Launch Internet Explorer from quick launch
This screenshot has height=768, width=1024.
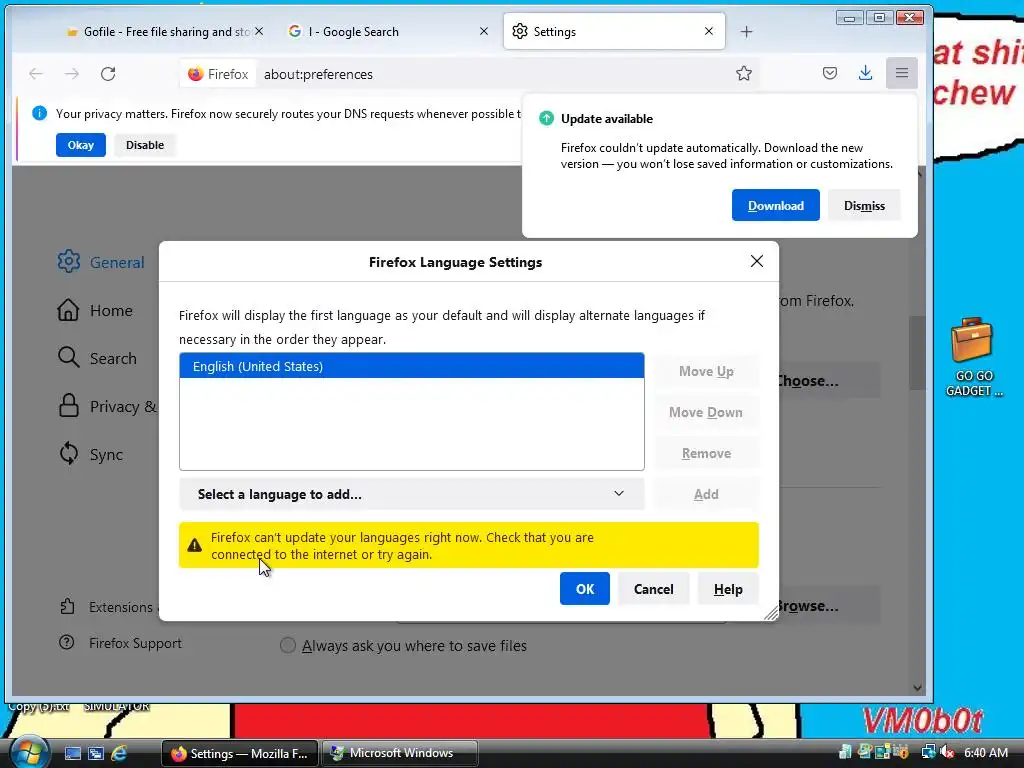click(x=120, y=753)
